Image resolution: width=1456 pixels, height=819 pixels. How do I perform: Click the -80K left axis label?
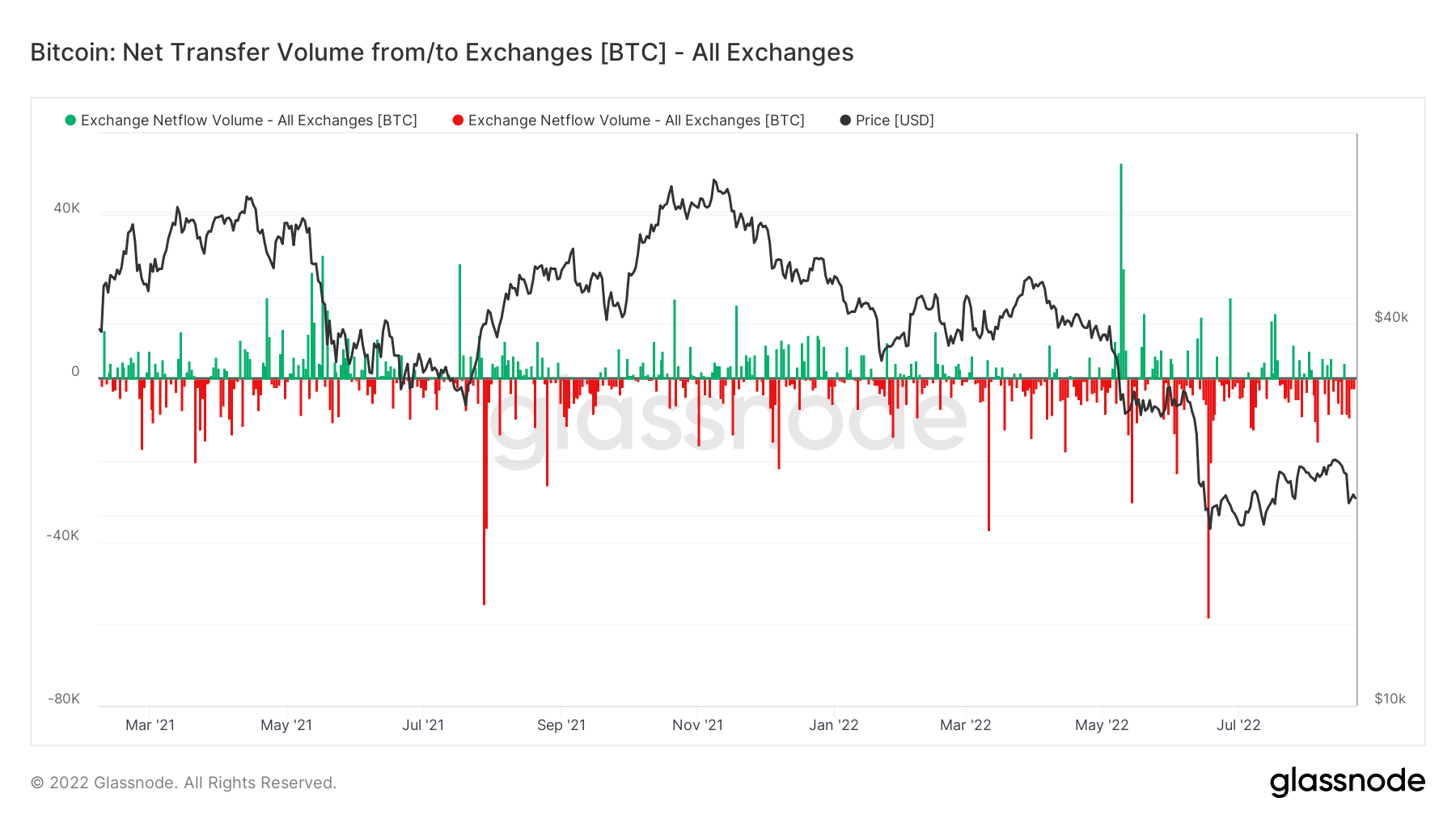point(63,699)
